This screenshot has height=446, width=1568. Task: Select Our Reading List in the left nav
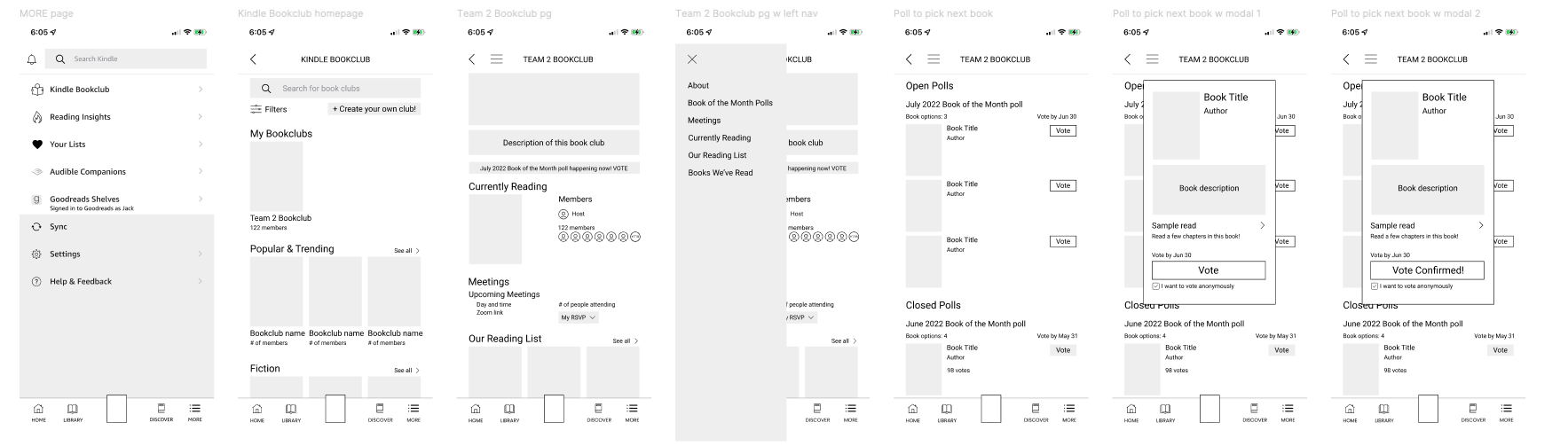(x=718, y=155)
